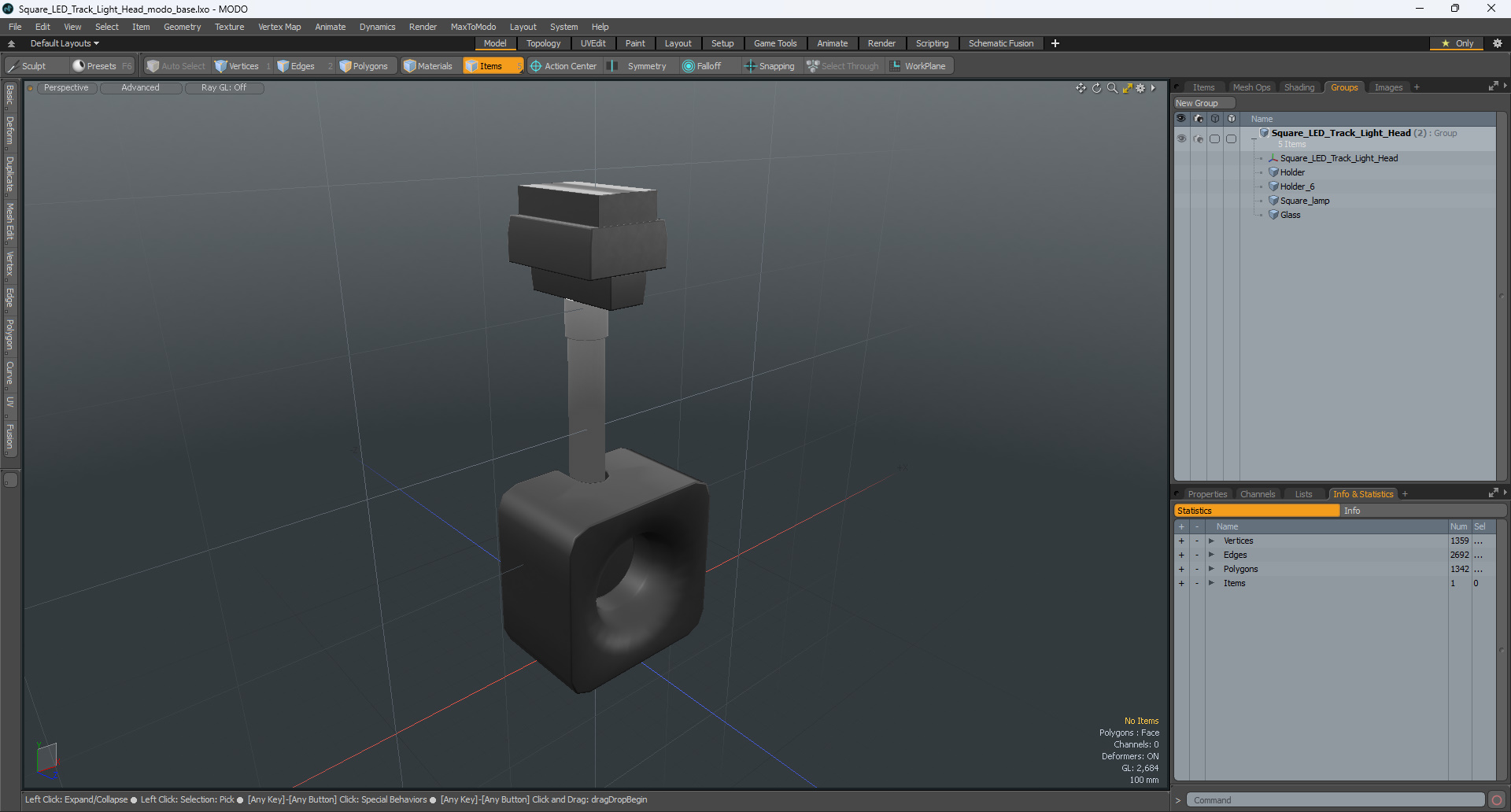Toggle visibility eye of the group row
The height and width of the screenshot is (812, 1511).
1181,138
